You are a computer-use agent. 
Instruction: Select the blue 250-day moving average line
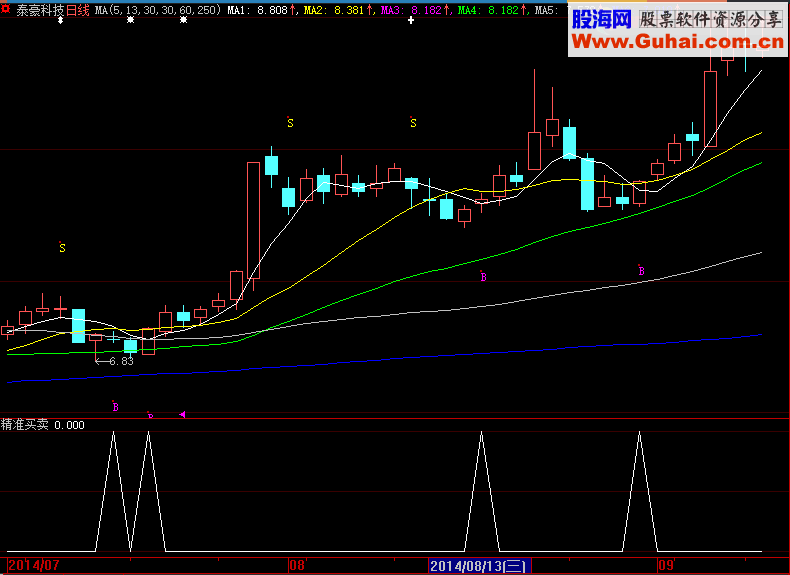[x=383, y=360]
